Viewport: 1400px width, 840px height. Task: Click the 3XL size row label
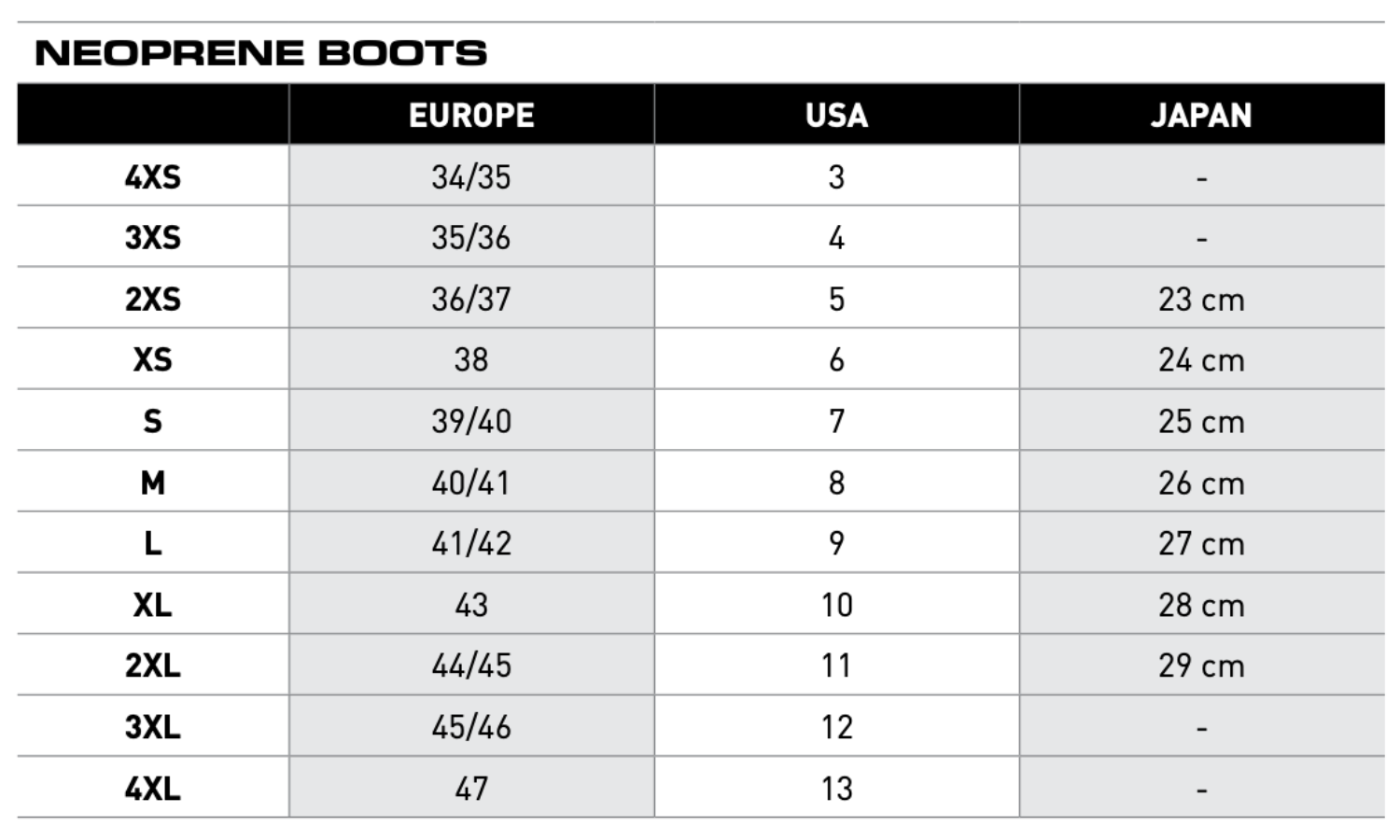(x=153, y=727)
